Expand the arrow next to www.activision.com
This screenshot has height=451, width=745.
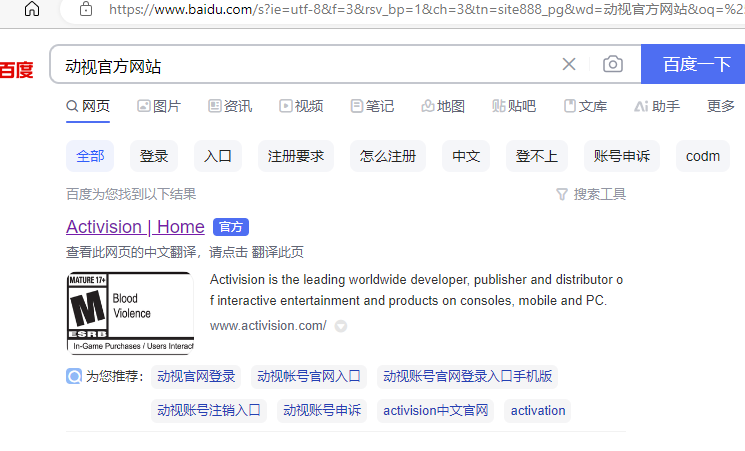tap(341, 326)
